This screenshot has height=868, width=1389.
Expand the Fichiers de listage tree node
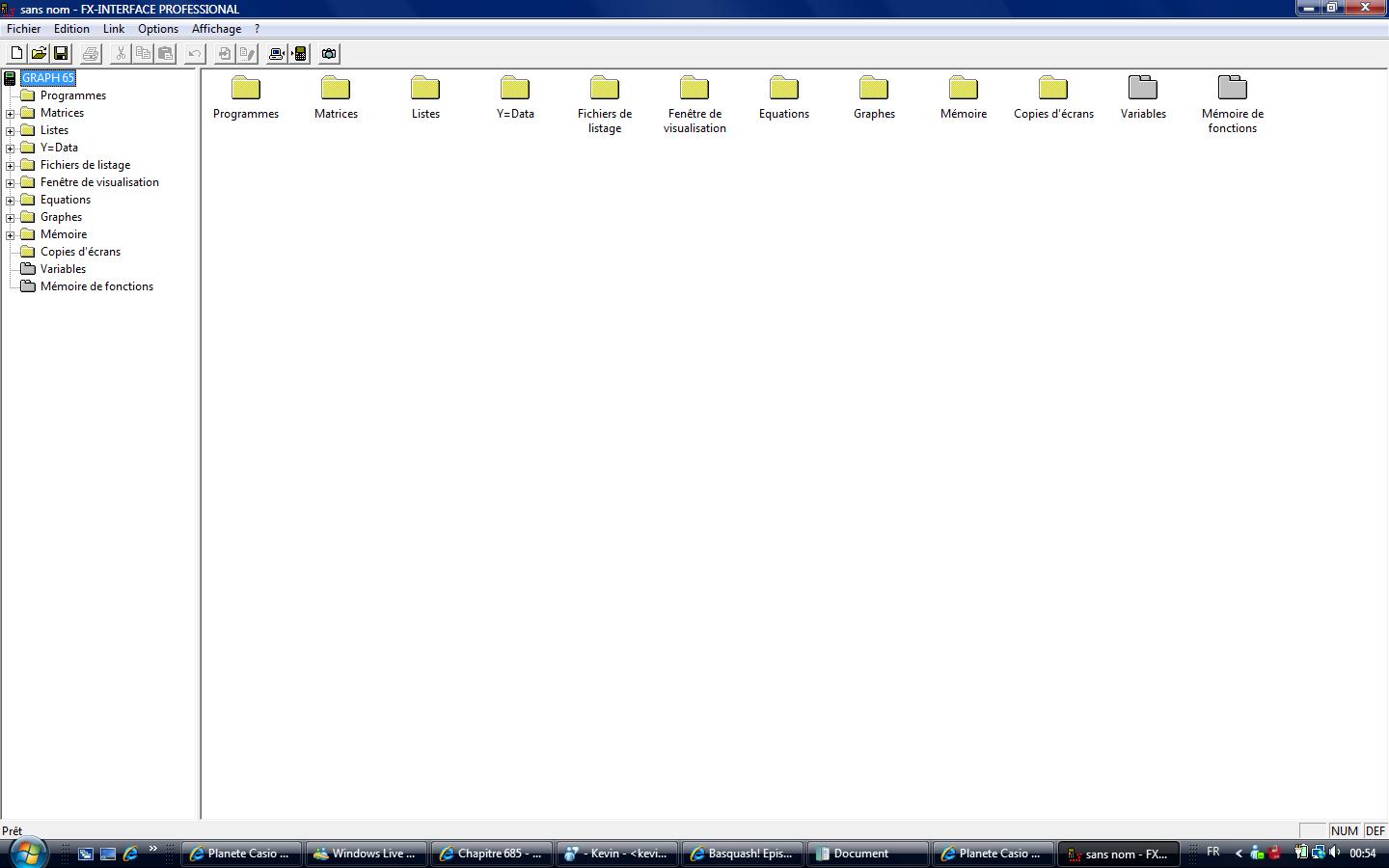point(11,165)
